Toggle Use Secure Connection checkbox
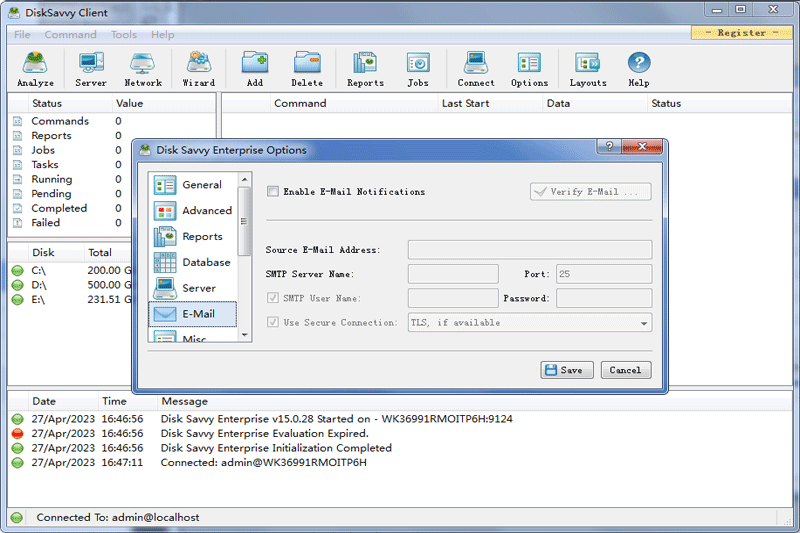The image size is (800, 533). coord(273,322)
